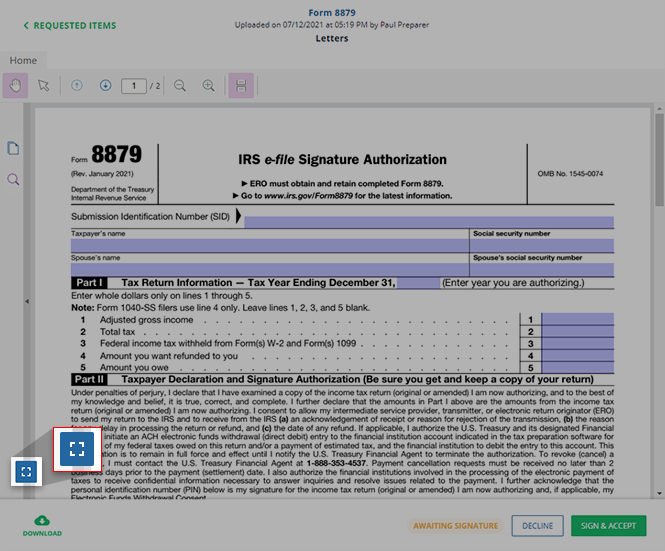Open the page thumbnails panel icon
The height and width of the screenshot is (551, 665).
coord(13,148)
